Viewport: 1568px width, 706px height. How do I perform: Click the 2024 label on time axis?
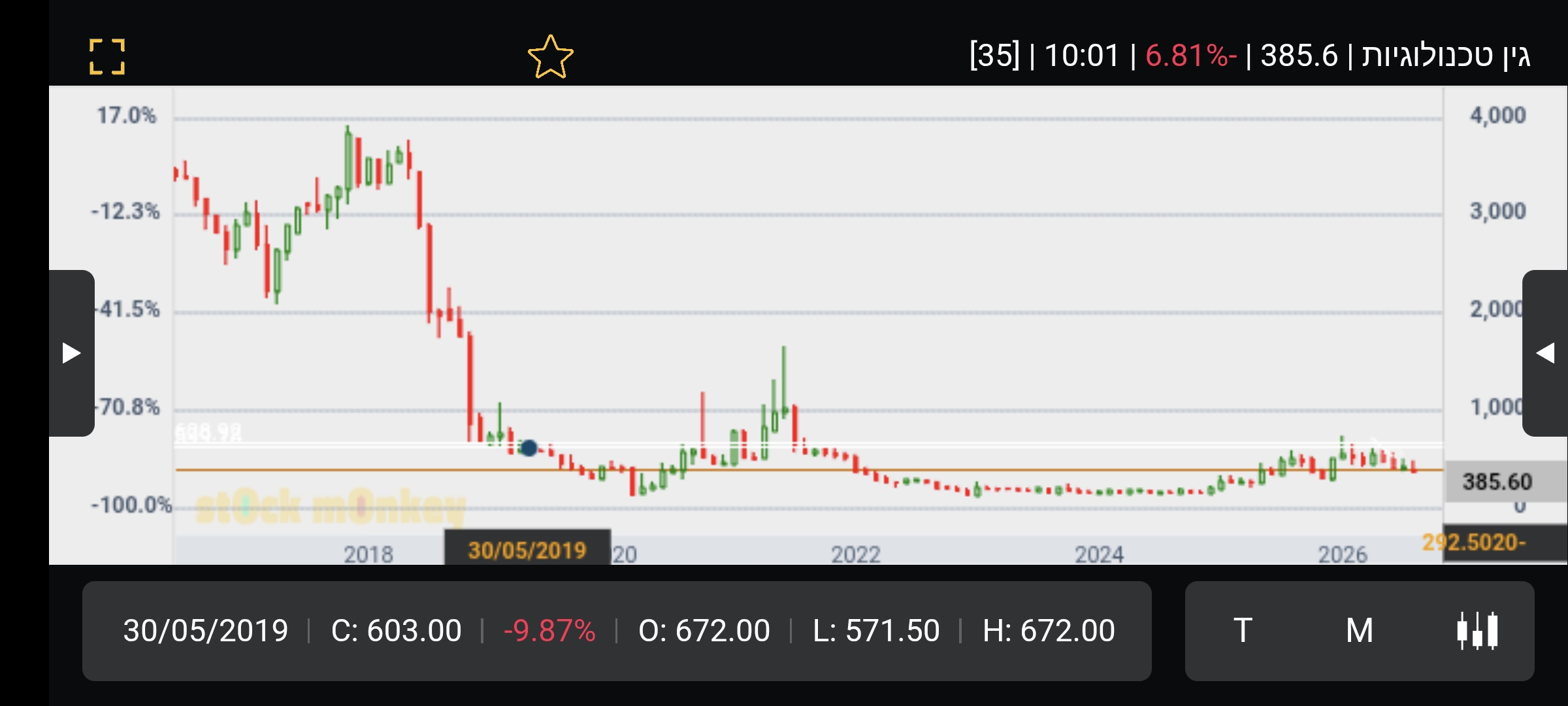[x=1100, y=554]
